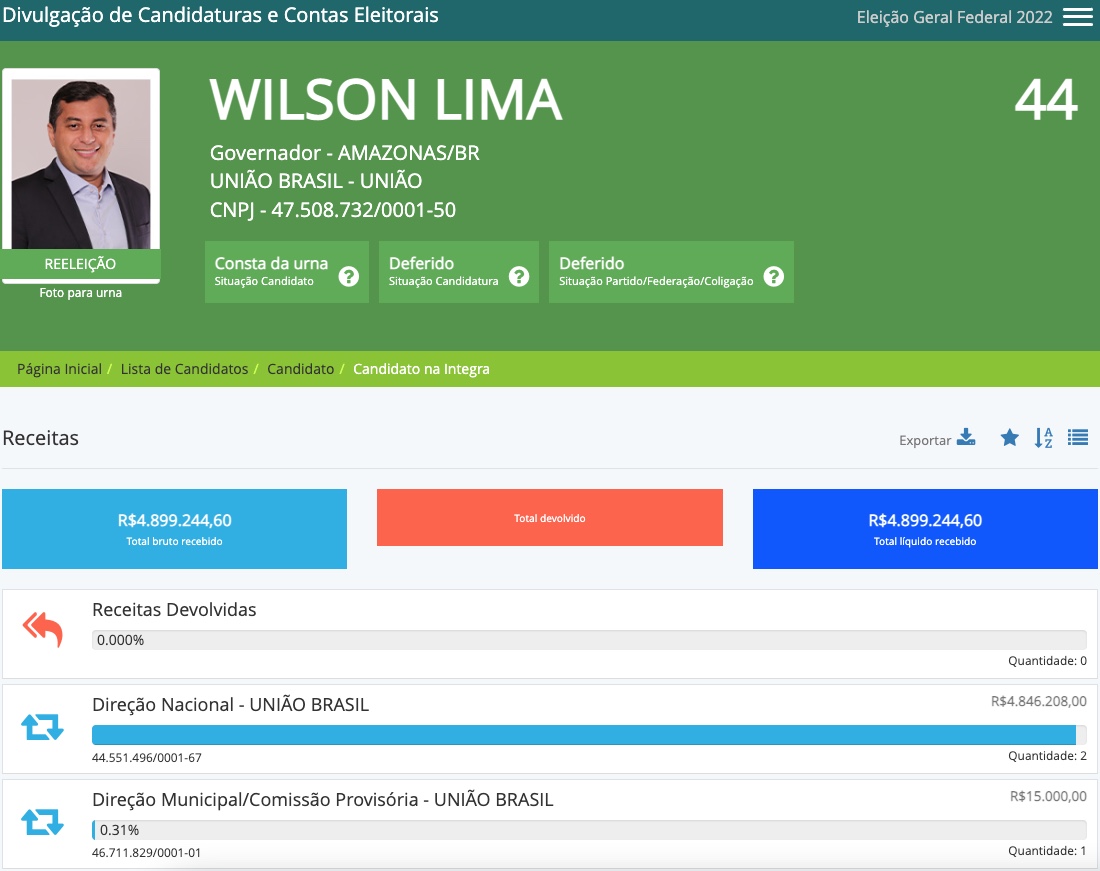Open Lista de Candidatos breadcrumb

coord(184,369)
